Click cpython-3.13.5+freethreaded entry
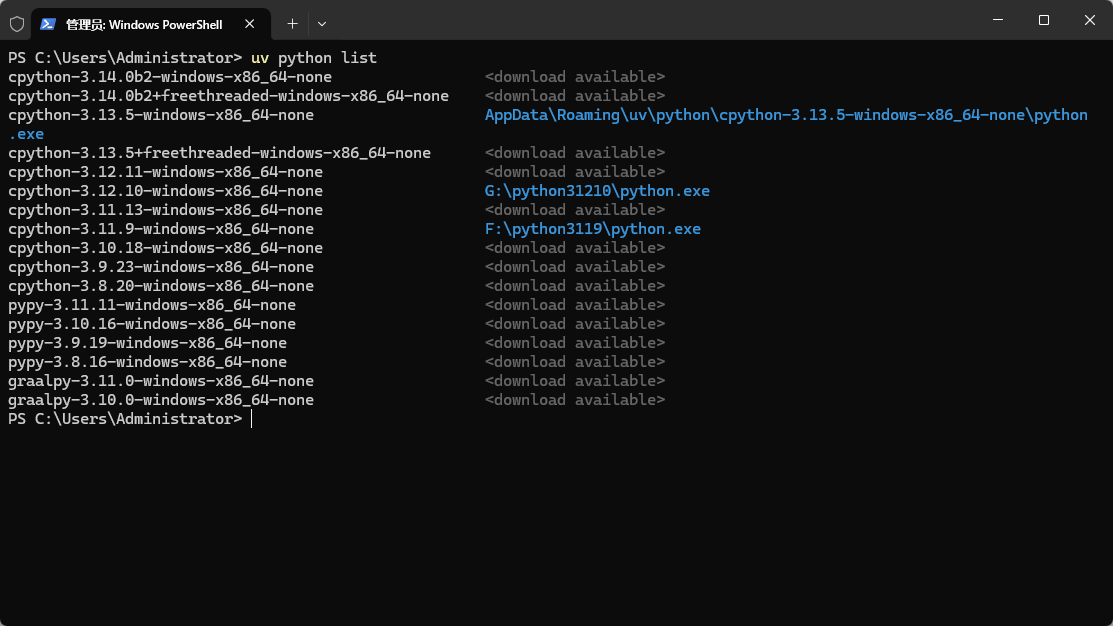This screenshot has height=626, width=1113. point(219,153)
